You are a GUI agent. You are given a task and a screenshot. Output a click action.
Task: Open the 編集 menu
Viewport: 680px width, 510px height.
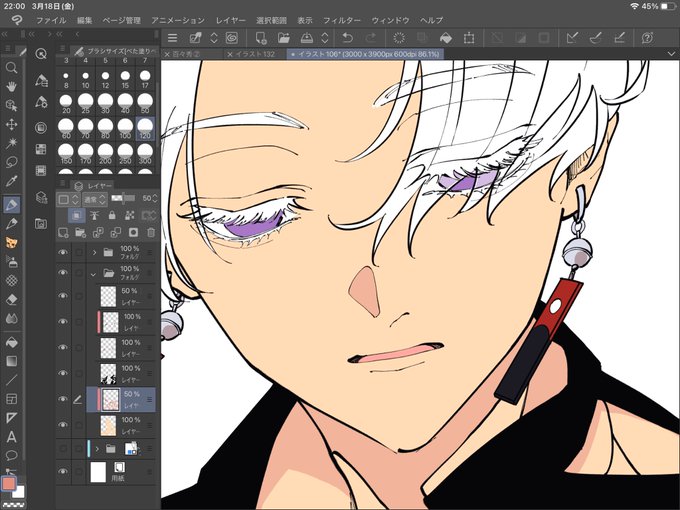pyautogui.click(x=85, y=20)
